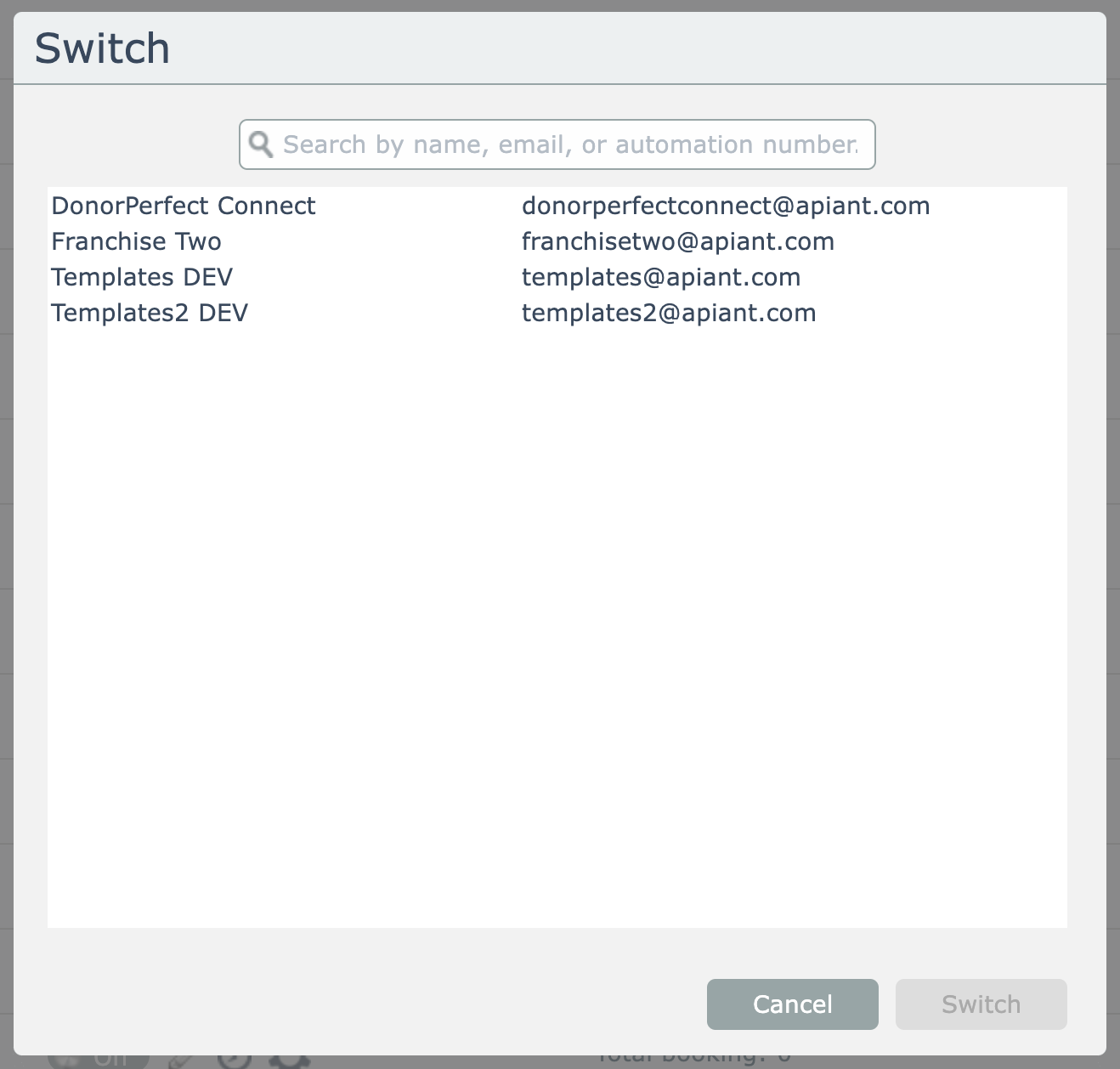
Task: Focus the search by name or email field
Action: (569, 144)
